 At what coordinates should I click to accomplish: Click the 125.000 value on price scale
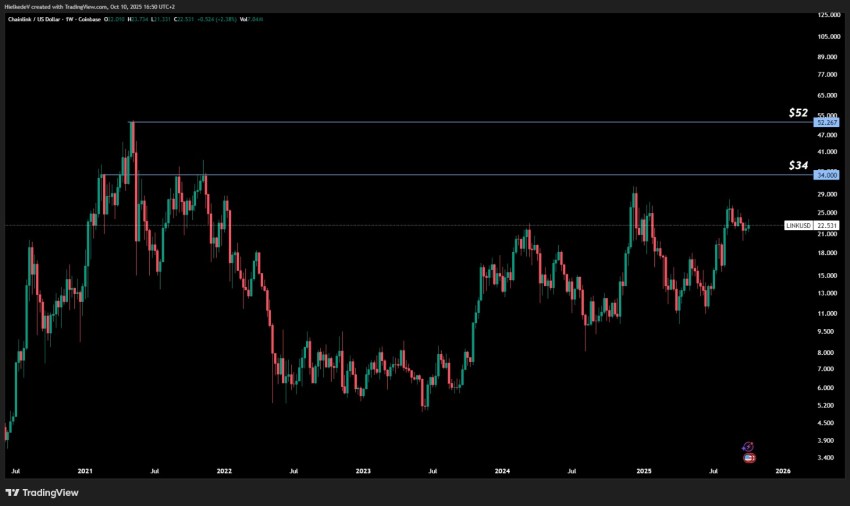click(826, 16)
